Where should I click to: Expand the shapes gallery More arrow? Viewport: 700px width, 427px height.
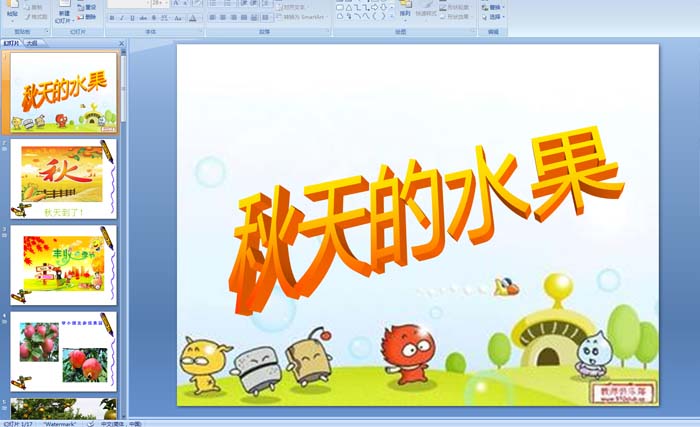pyautogui.click(x=392, y=17)
